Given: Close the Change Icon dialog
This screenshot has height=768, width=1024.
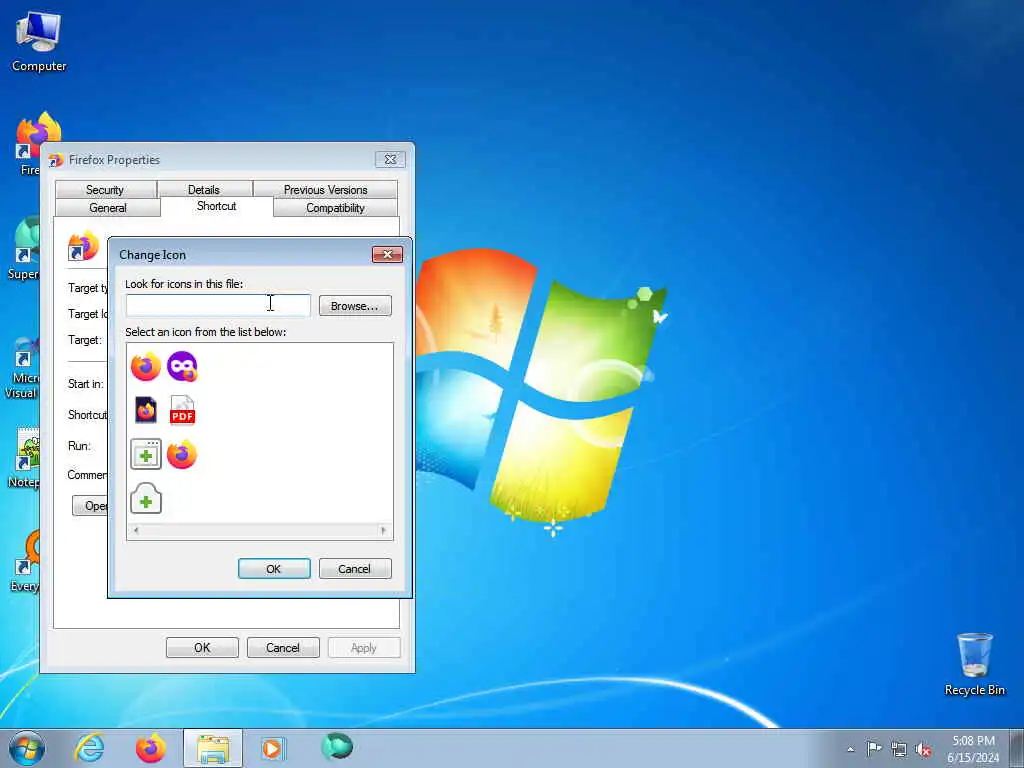Looking at the screenshot, I should [x=387, y=255].
